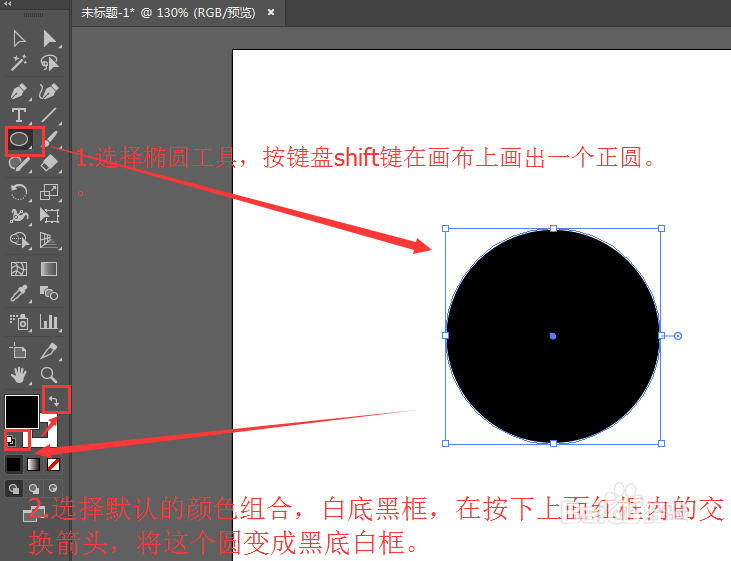The image size is (731, 561).
Task: Select the Type tool
Action: click(19, 115)
